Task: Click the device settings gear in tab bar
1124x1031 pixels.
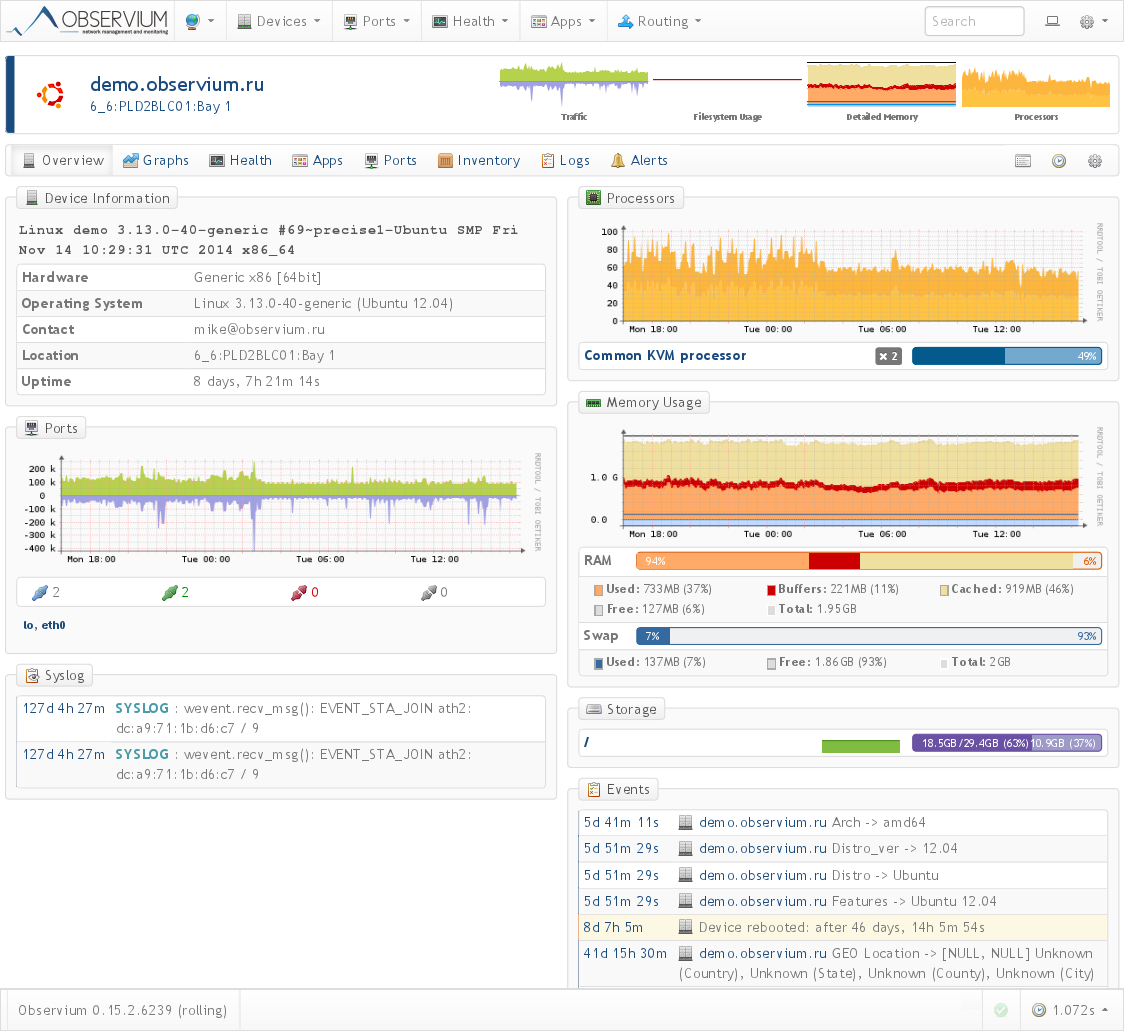Action: click(1095, 161)
